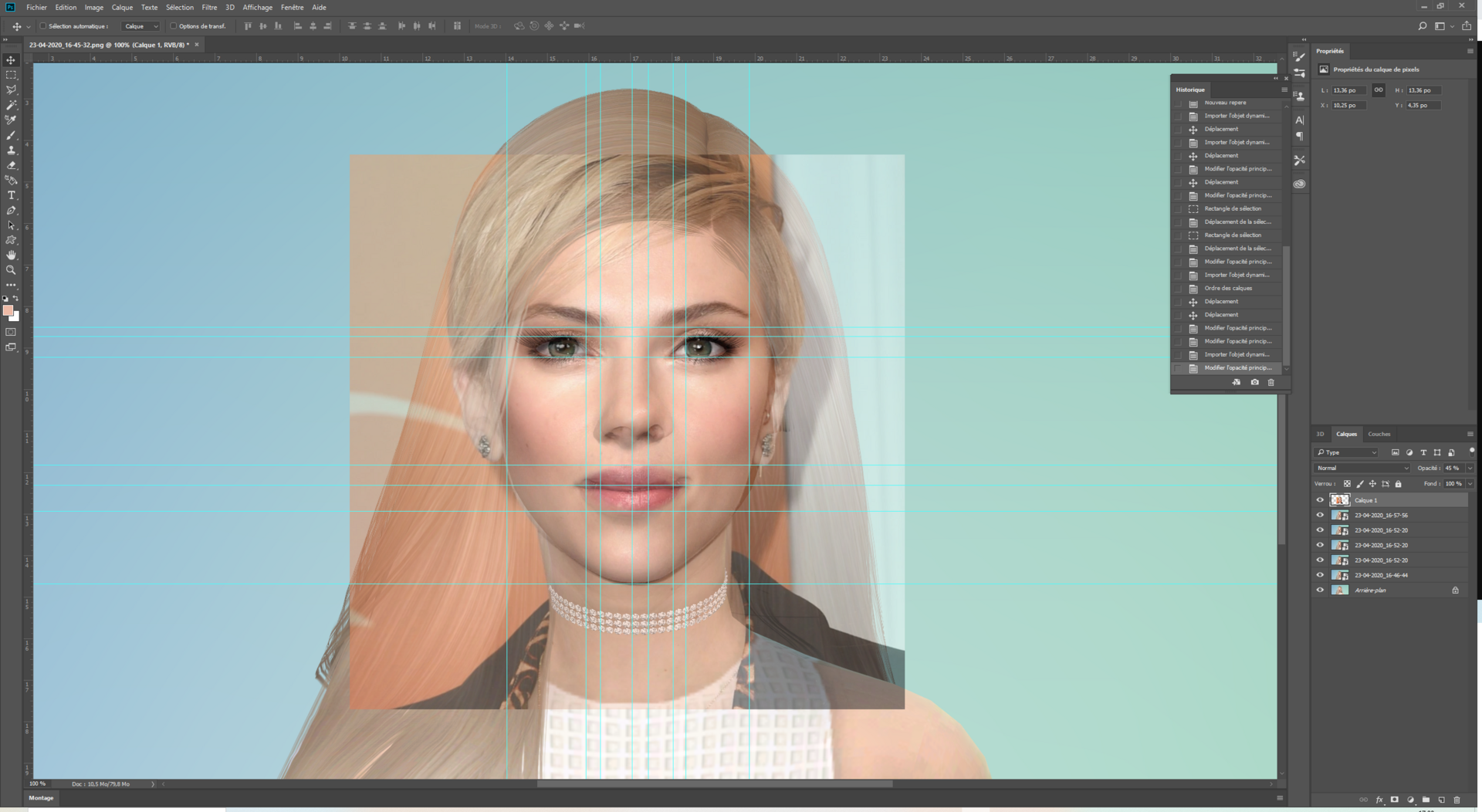Viewport: 1482px width, 812px height.
Task: Open the Edit Toolbar three-dots icon
Action: 11,285
